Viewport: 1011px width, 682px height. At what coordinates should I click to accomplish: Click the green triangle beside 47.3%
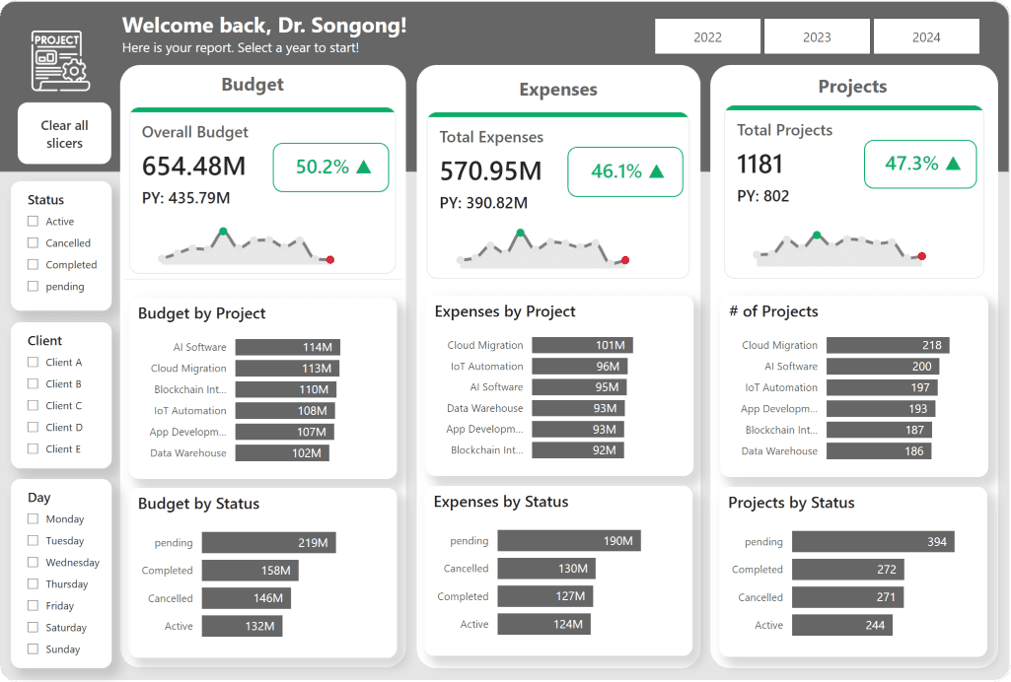coord(954,164)
